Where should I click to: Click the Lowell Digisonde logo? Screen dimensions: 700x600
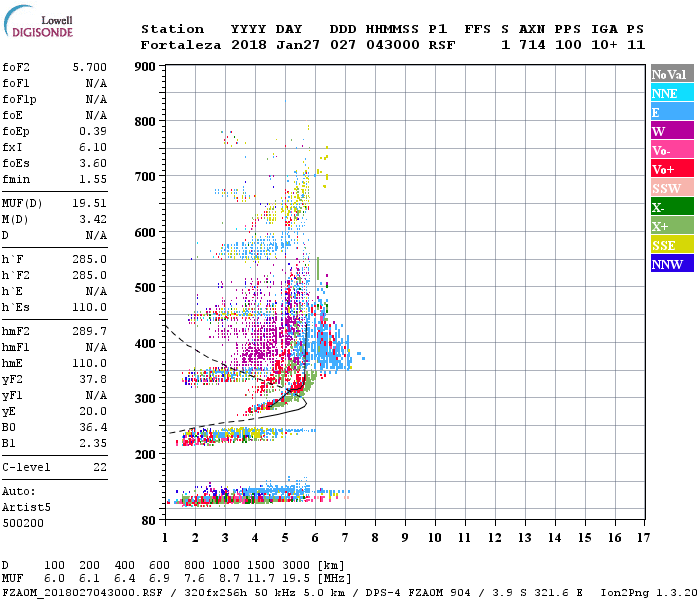pyautogui.click(x=38, y=22)
